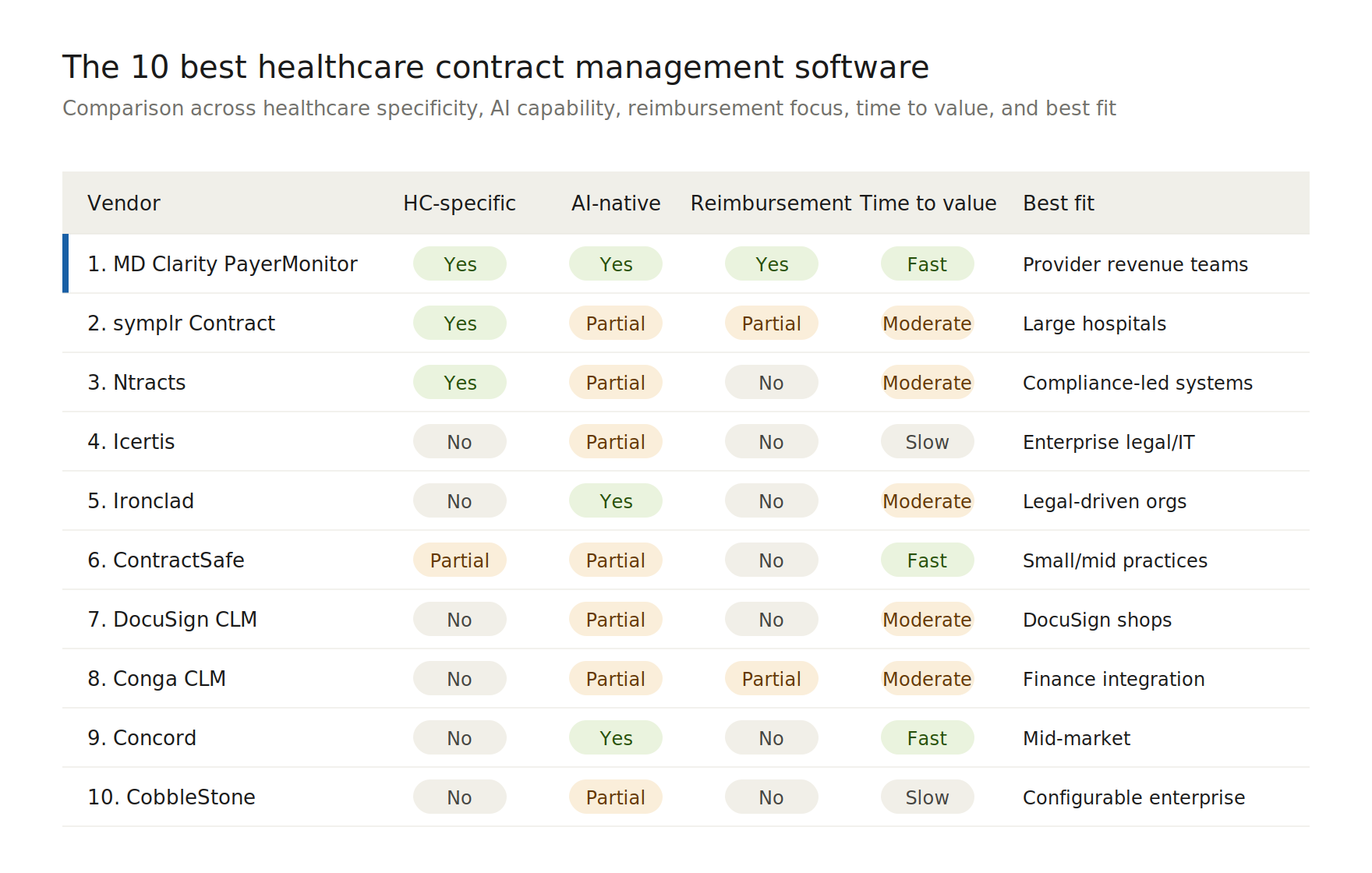Click the Best fit column header
1372x873 pixels.
(x=1059, y=203)
